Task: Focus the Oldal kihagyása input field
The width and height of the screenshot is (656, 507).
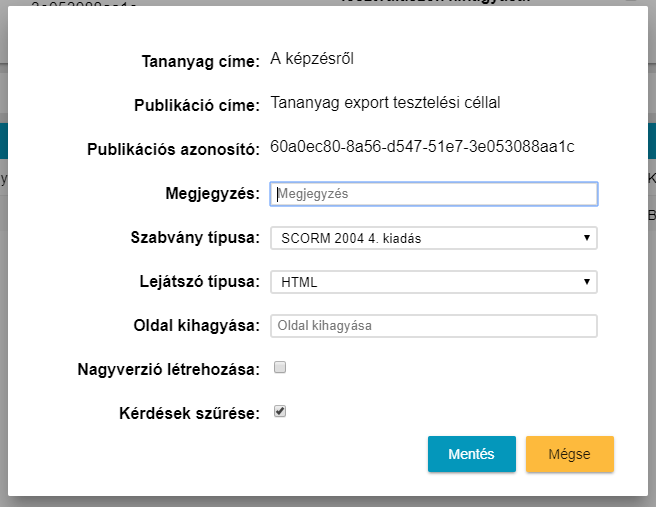Action: pos(434,326)
